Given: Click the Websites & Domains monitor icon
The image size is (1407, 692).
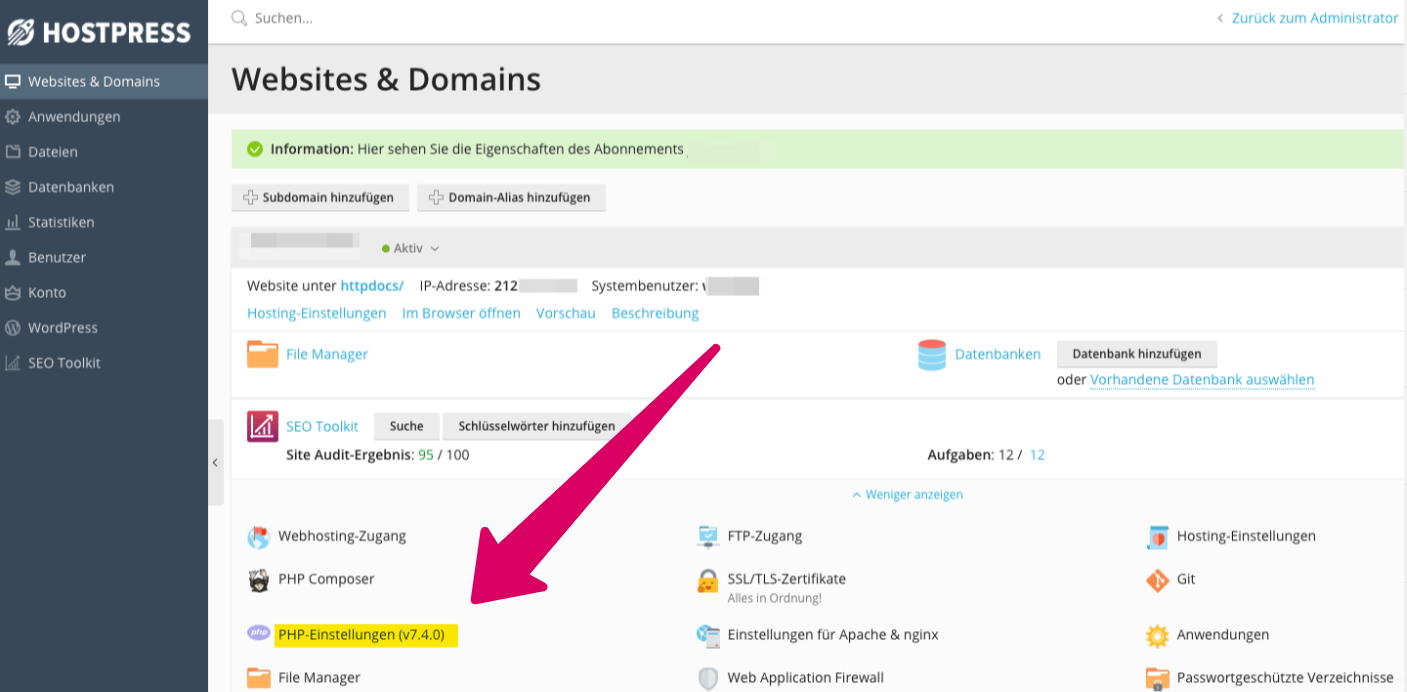Looking at the screenshot, I should tap(13, 81).
